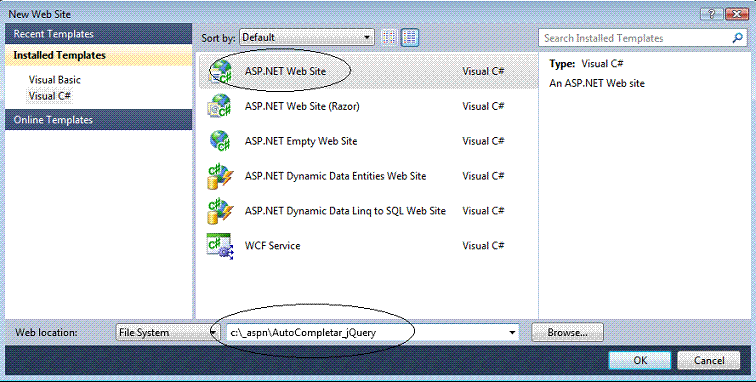Image resolution: width=756 pixels, height=382 pixels.
Task: Open the Installed Templates section
Action: 98,55
